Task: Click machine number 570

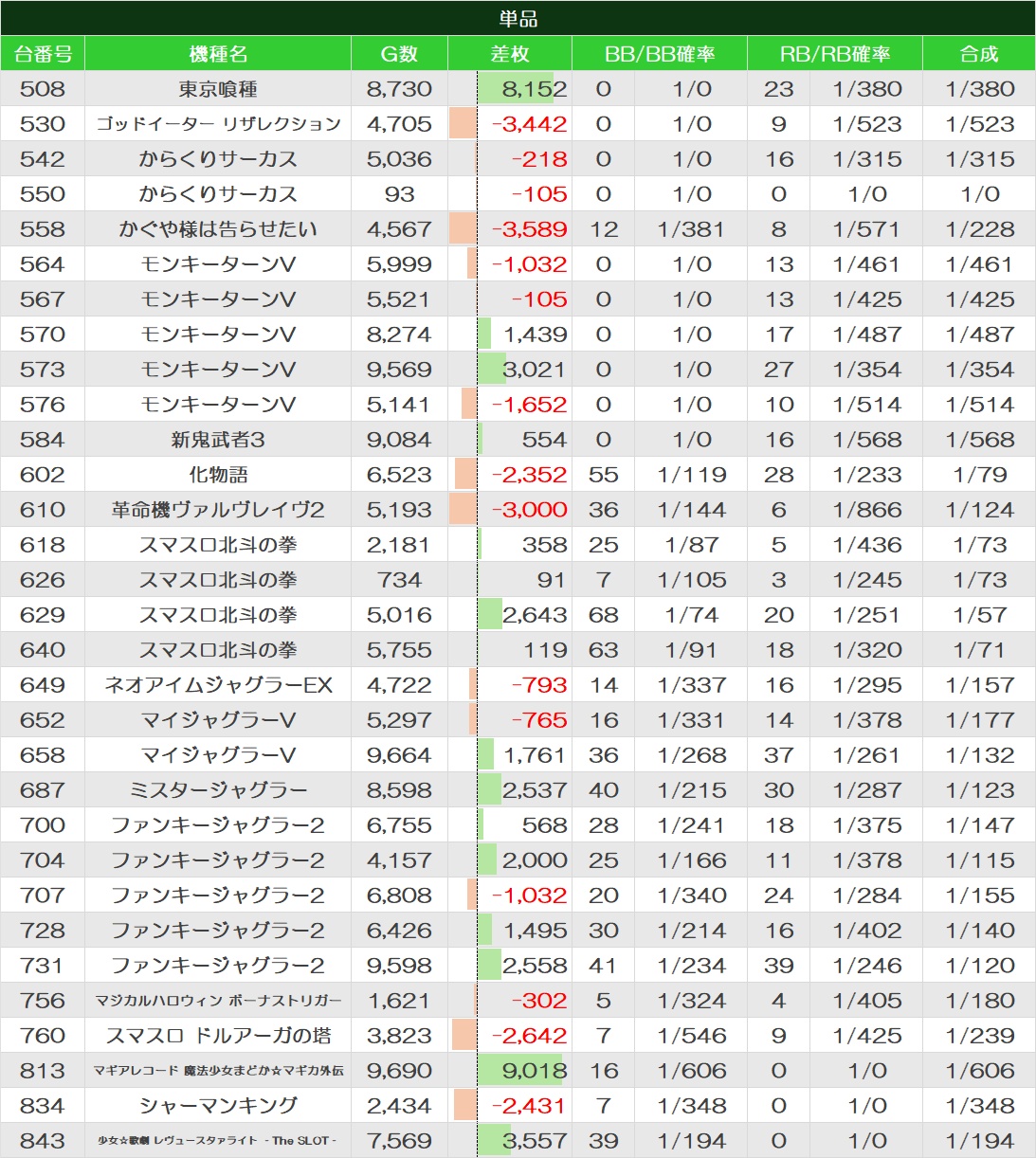Action: pyautogui.click(x=43, y=335)
